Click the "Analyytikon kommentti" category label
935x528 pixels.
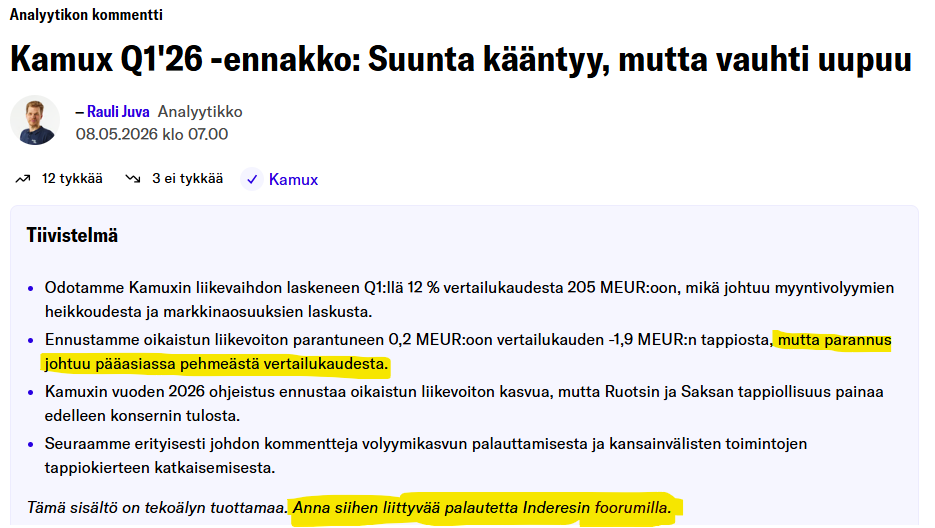click(x=86, y=14)
